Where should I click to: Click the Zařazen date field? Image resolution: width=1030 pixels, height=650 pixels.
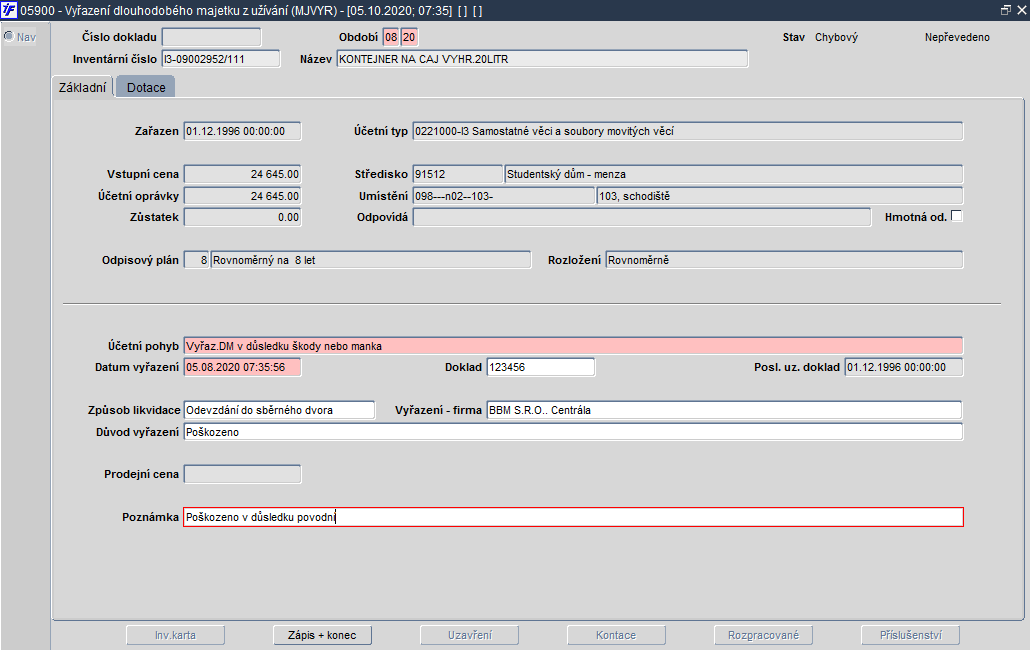242,131
